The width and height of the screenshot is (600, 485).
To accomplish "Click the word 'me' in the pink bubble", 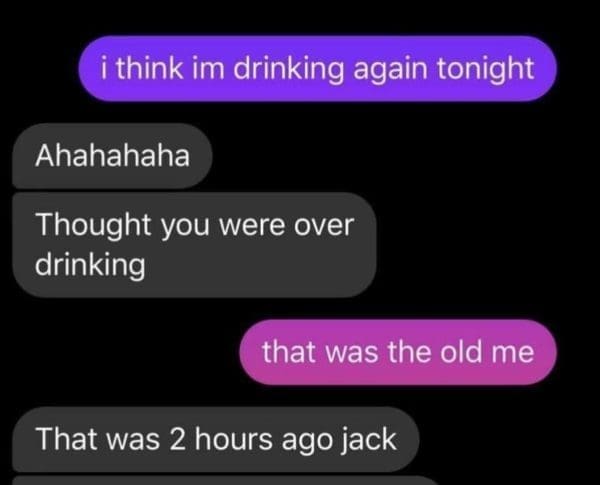I will [512, 353].
